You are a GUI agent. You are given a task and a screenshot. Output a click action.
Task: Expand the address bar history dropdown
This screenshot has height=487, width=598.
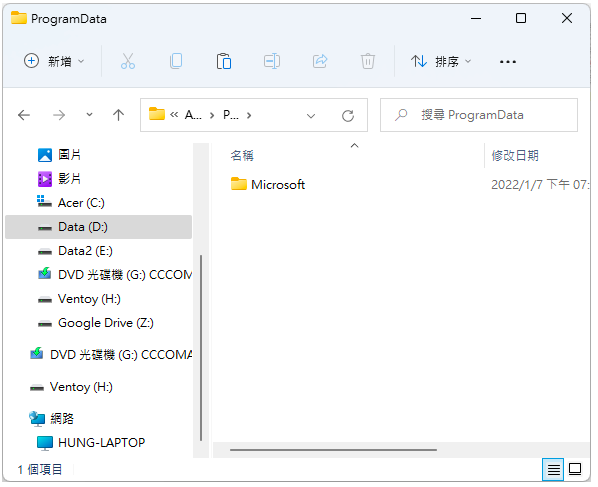point(311,116)
